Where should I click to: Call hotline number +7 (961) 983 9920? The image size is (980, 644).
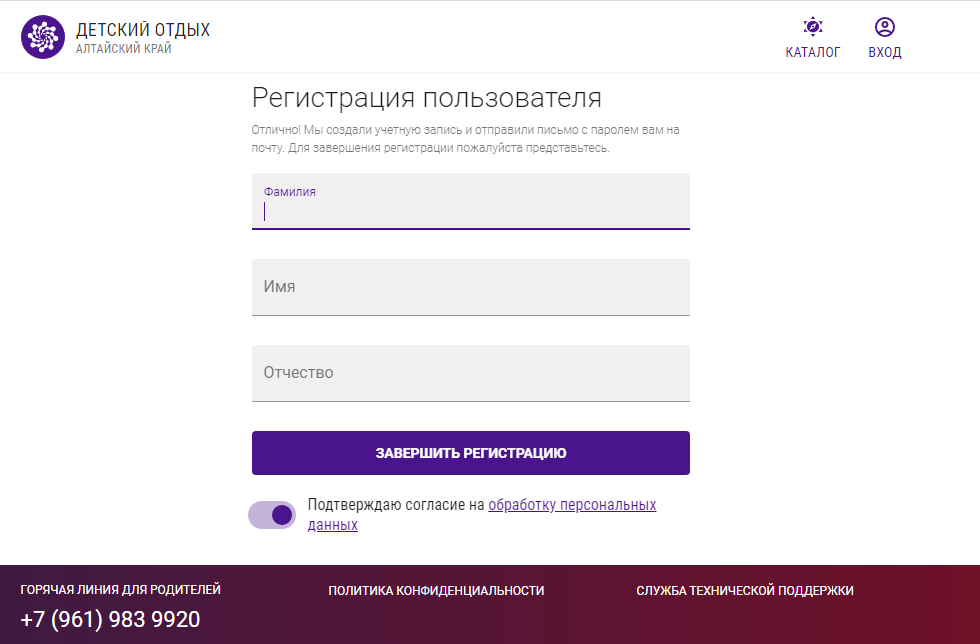(110, 619)
